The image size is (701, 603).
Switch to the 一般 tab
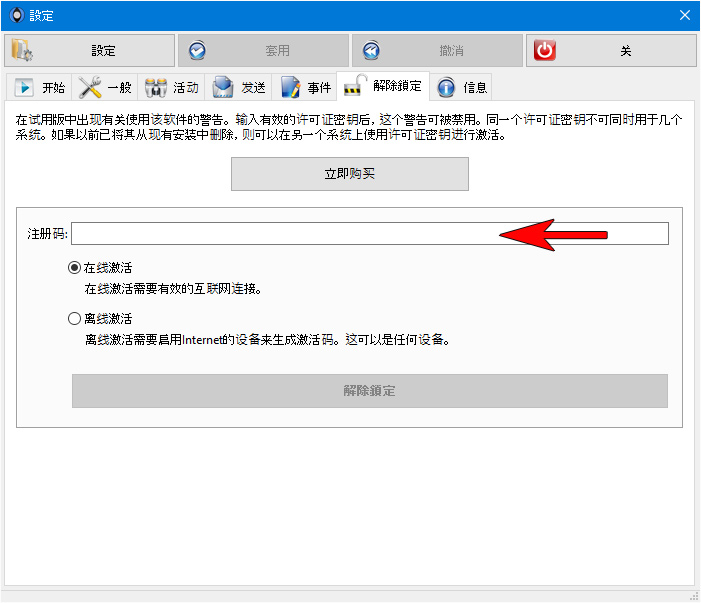(x=105, y=87)
